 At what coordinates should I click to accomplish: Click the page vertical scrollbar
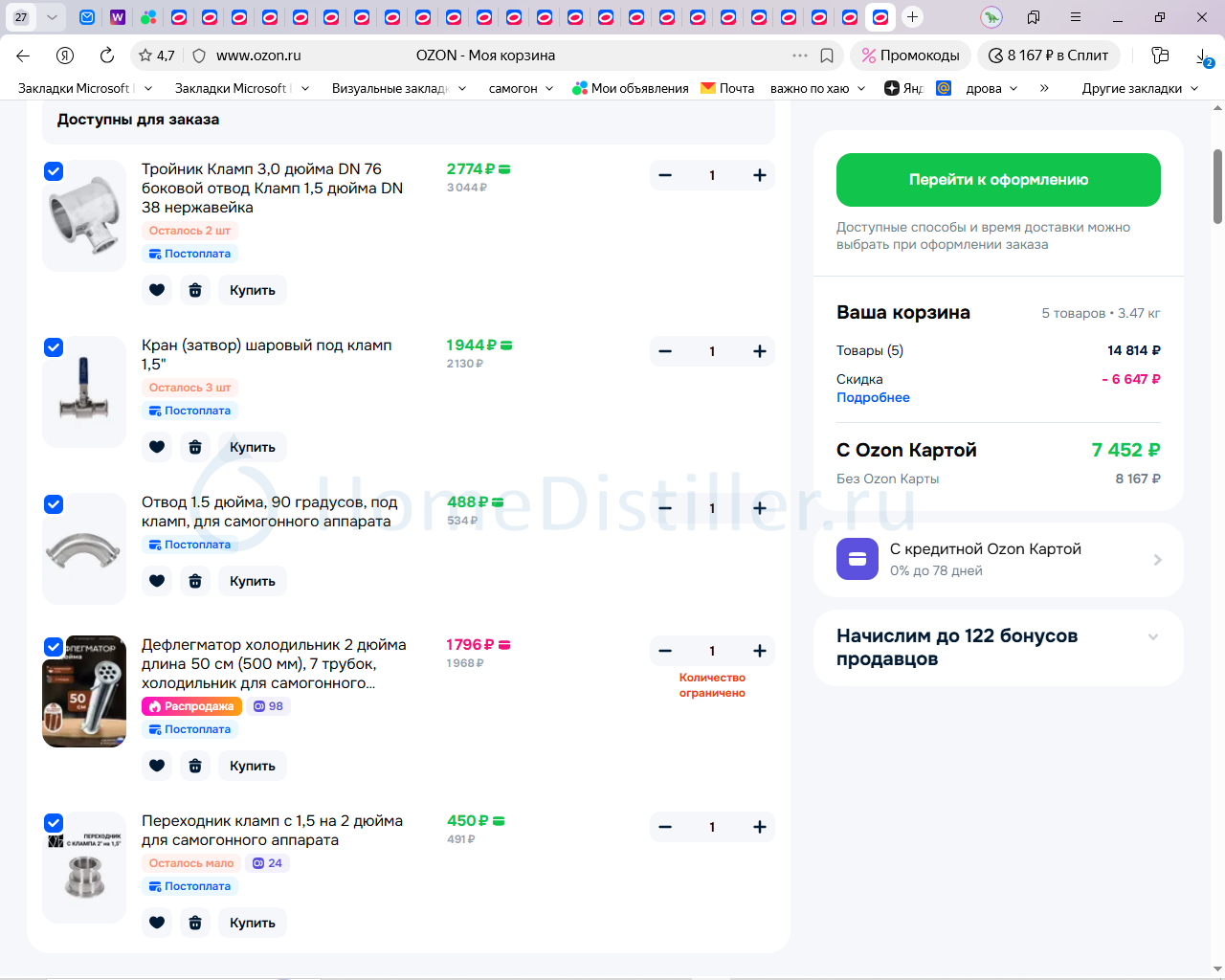(1217, 187)
